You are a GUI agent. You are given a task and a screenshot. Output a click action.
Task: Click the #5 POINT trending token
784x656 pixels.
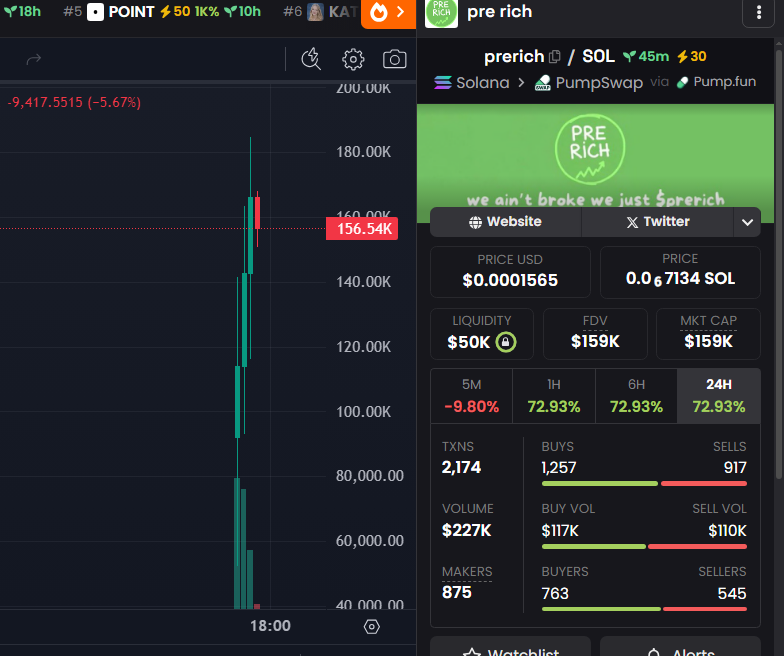click(x=162, y=12)
